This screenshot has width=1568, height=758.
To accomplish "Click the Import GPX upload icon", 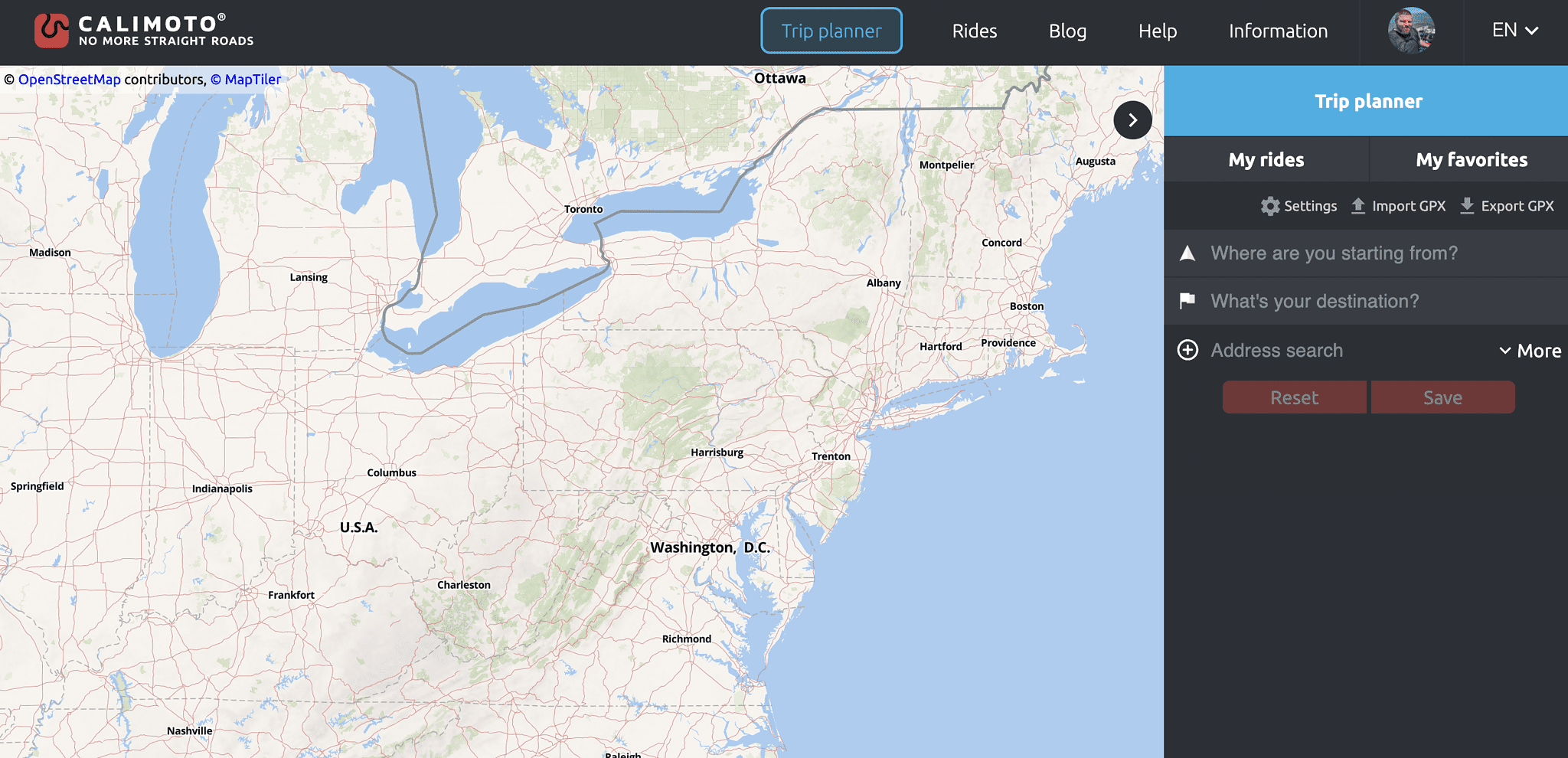I will pyautogui.click(x=1361, y=205).
